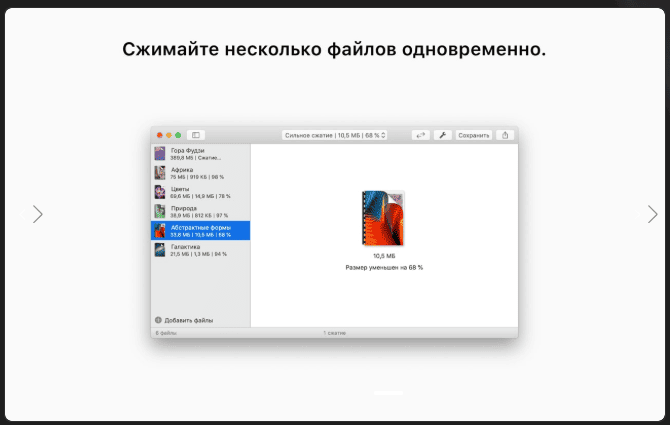Click the Добавить файлы label

pos(188,320)
